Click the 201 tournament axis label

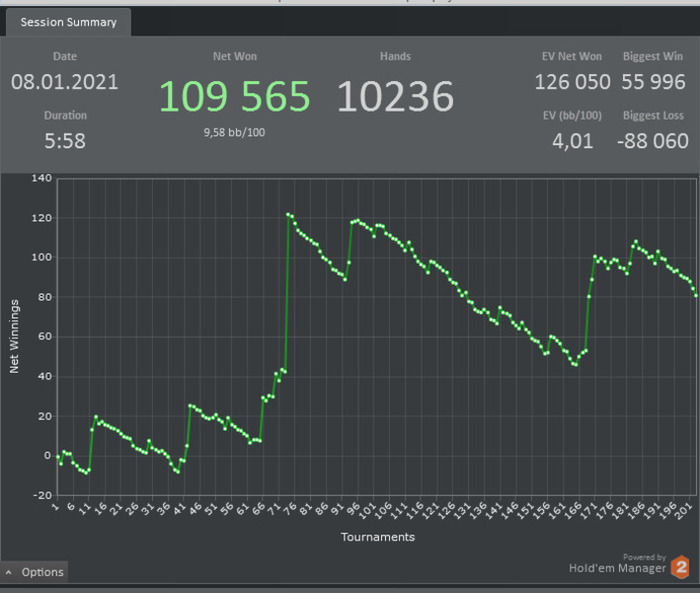pyautogui.click(x=683, y=511)
